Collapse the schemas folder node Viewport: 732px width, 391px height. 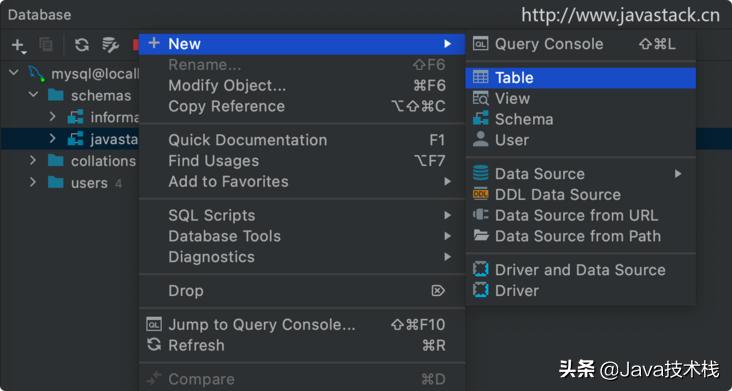(x=33, y=95)
